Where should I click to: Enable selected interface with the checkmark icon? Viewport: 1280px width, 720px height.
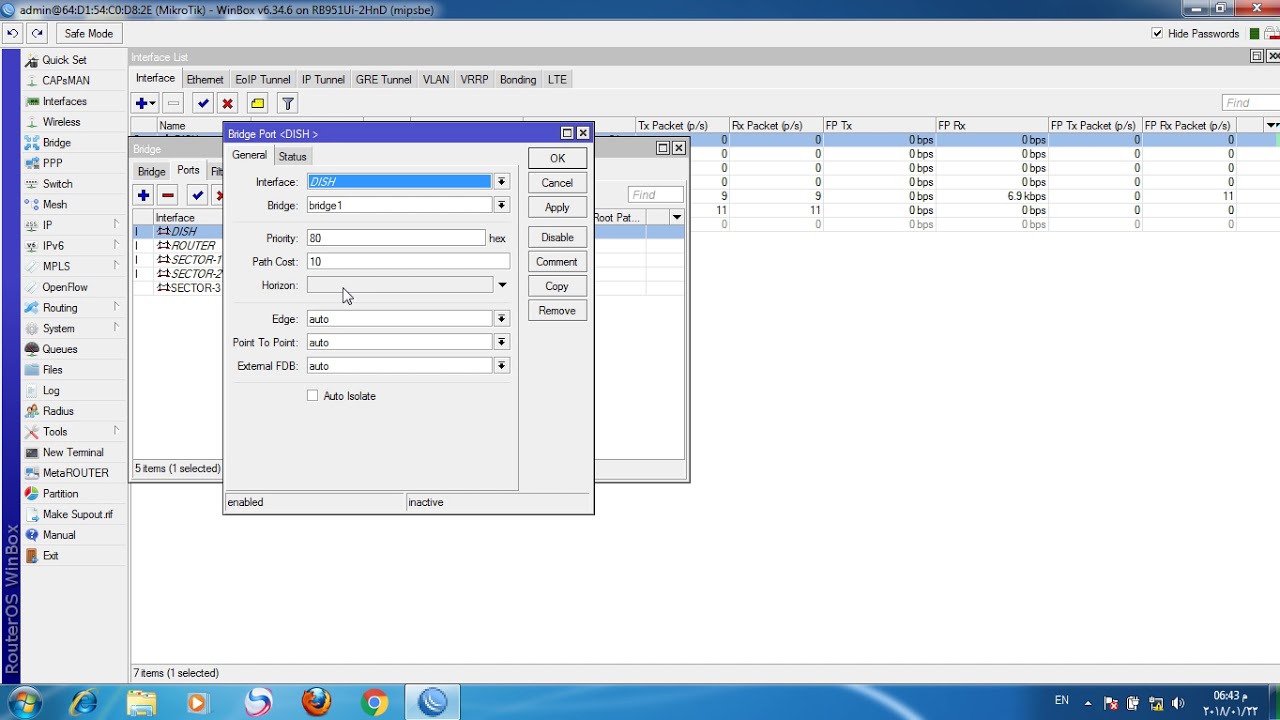[x=203, y=103]
